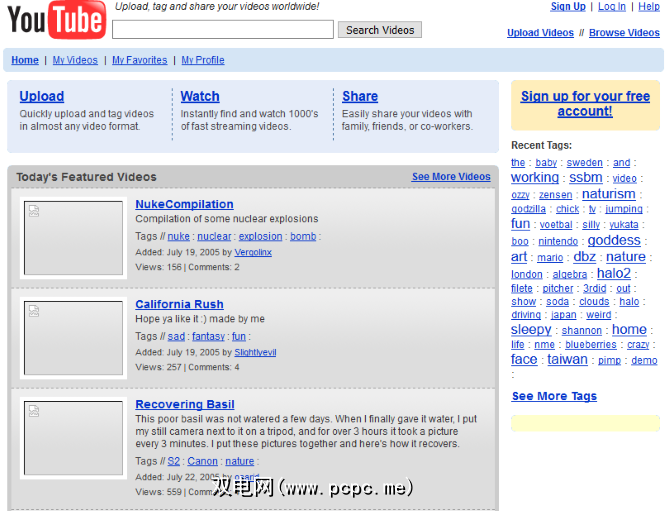Click the Search Videos button

pyautogui.click(x=380, y=30)
